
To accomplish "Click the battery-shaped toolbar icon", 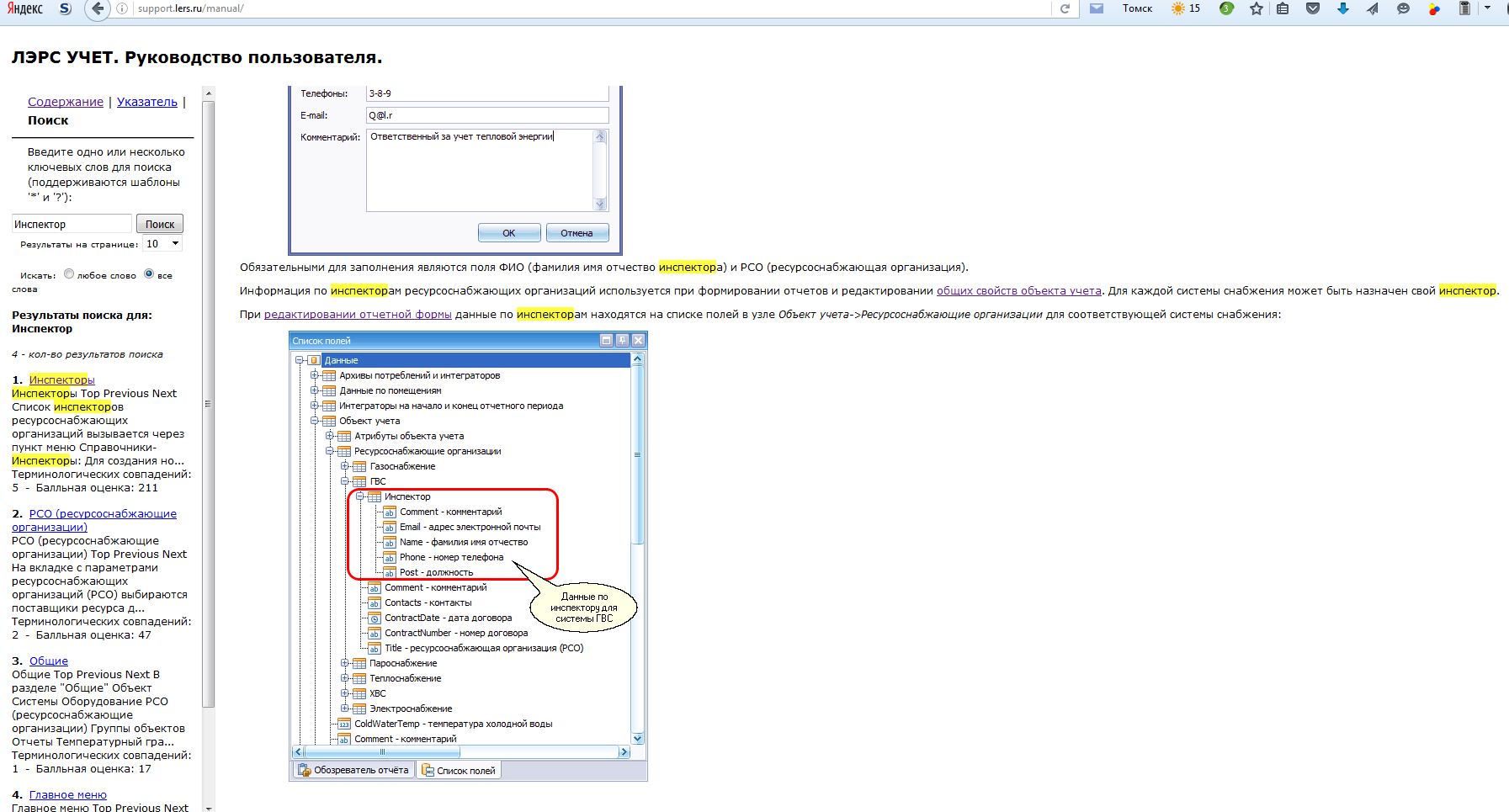I will (1464, 8).
